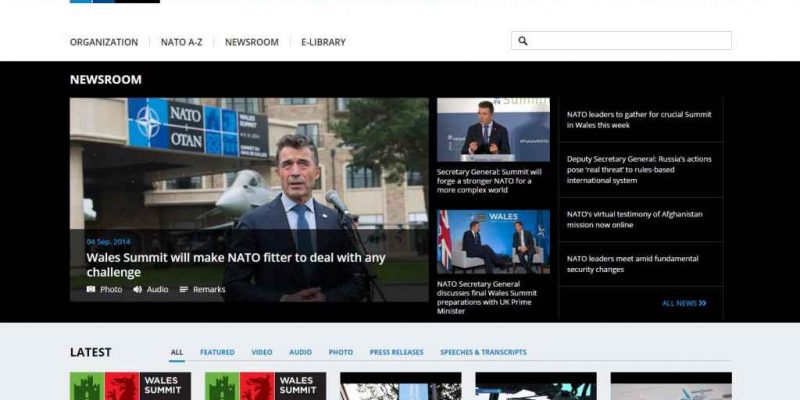Image resolution: width=800 pixels, height=400 pixels.
Task: Click the speaker Audio icon
Action: [137, 289]
